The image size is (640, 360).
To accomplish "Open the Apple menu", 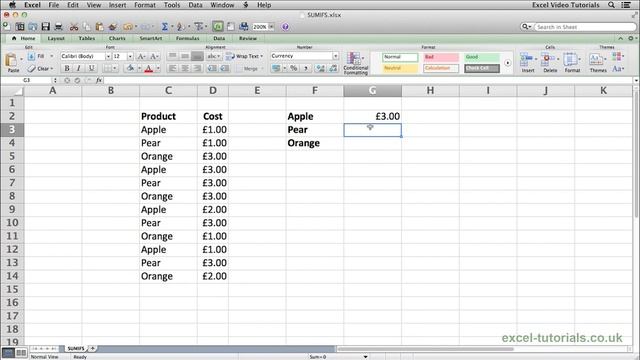I will pyautogui.click(x=12, y=5).
